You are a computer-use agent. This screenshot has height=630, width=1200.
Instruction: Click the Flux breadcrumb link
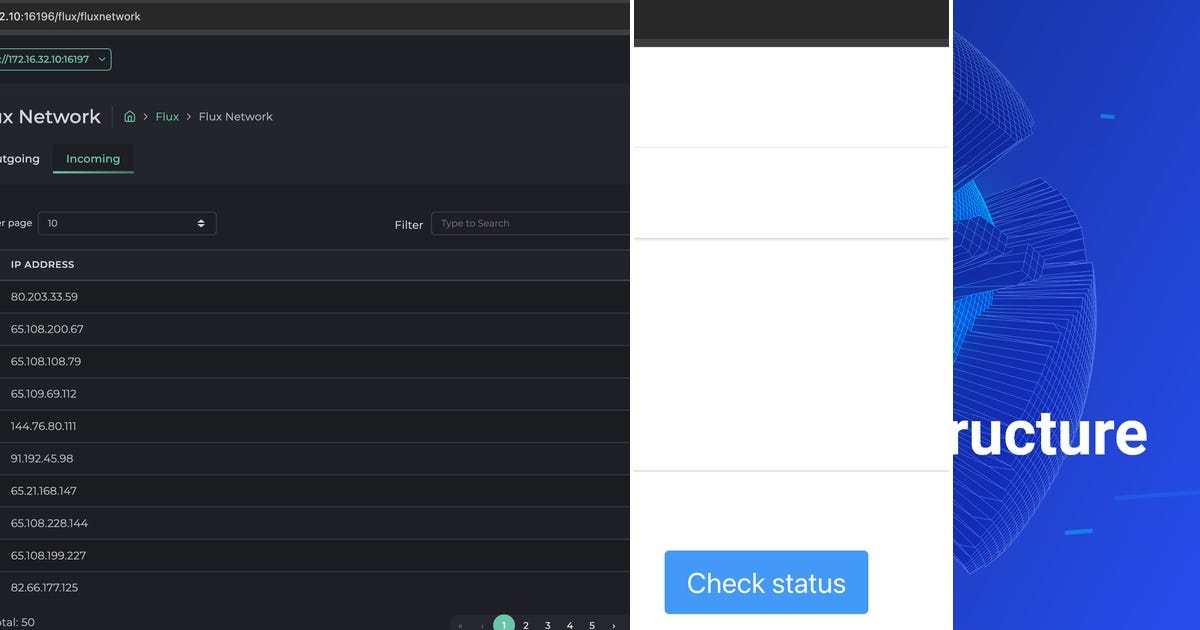click(167, 116)
